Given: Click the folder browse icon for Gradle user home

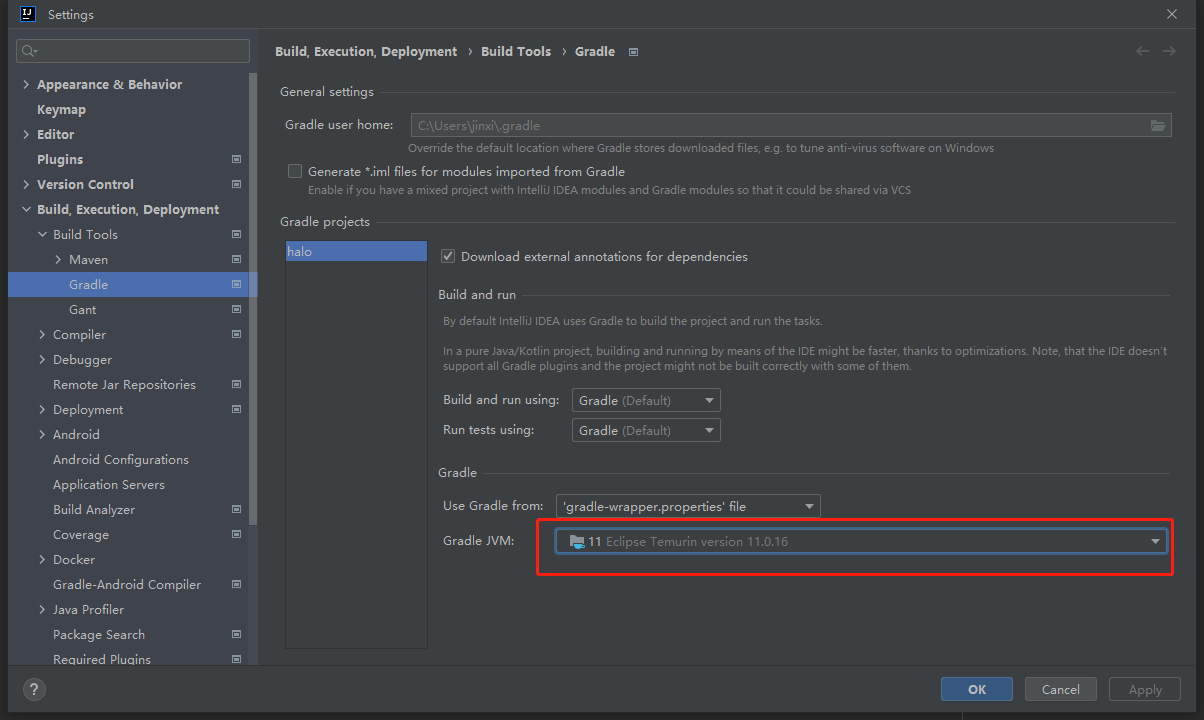Looking at the screenshot, I should click(1158, 125).
